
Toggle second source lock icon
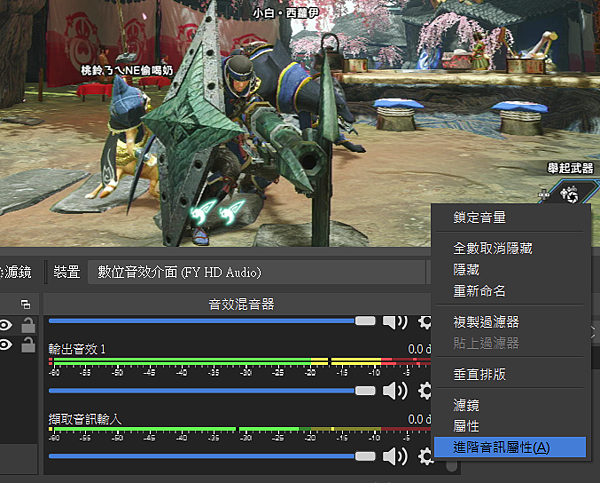[x=28, y=344]
